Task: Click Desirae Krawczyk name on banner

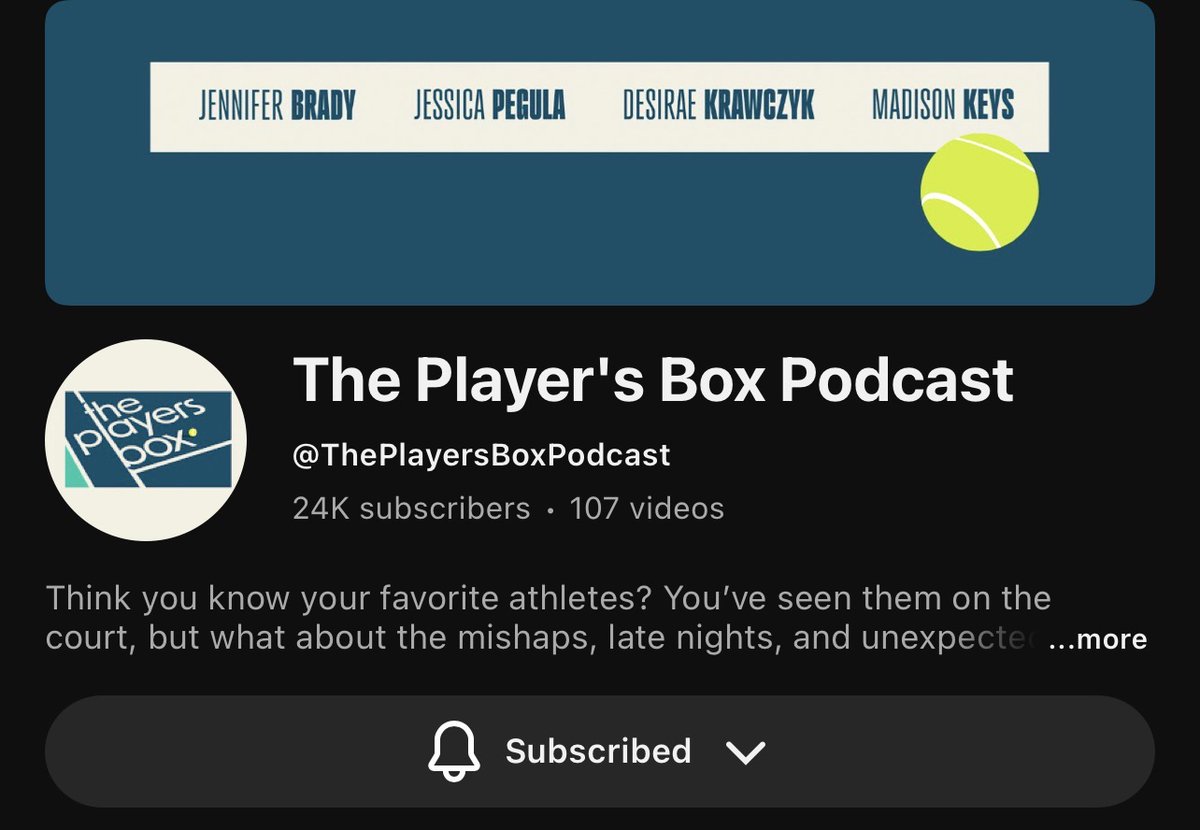Action: pyautogui.click(x=718, y=106)
